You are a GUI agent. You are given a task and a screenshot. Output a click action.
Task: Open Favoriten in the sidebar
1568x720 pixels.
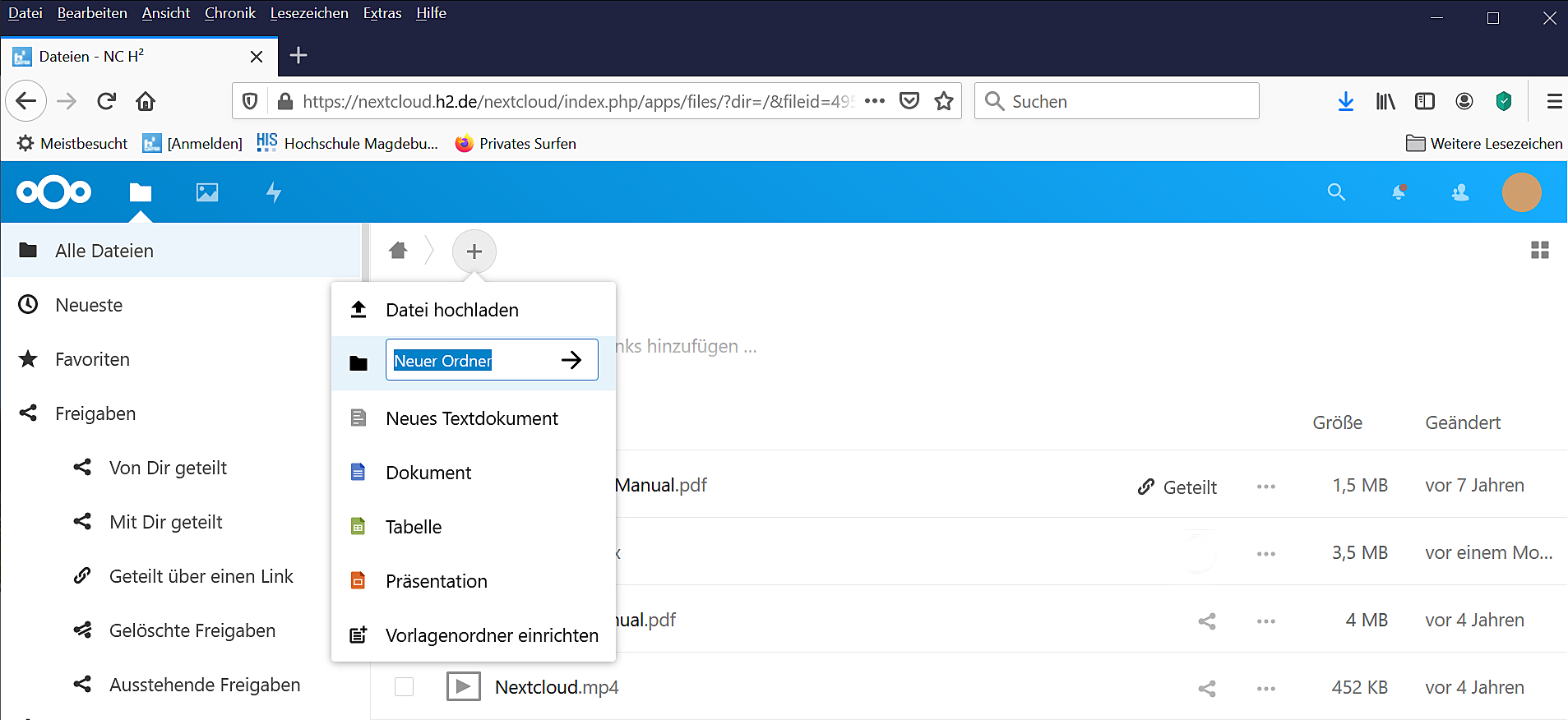tap(92, 359)
